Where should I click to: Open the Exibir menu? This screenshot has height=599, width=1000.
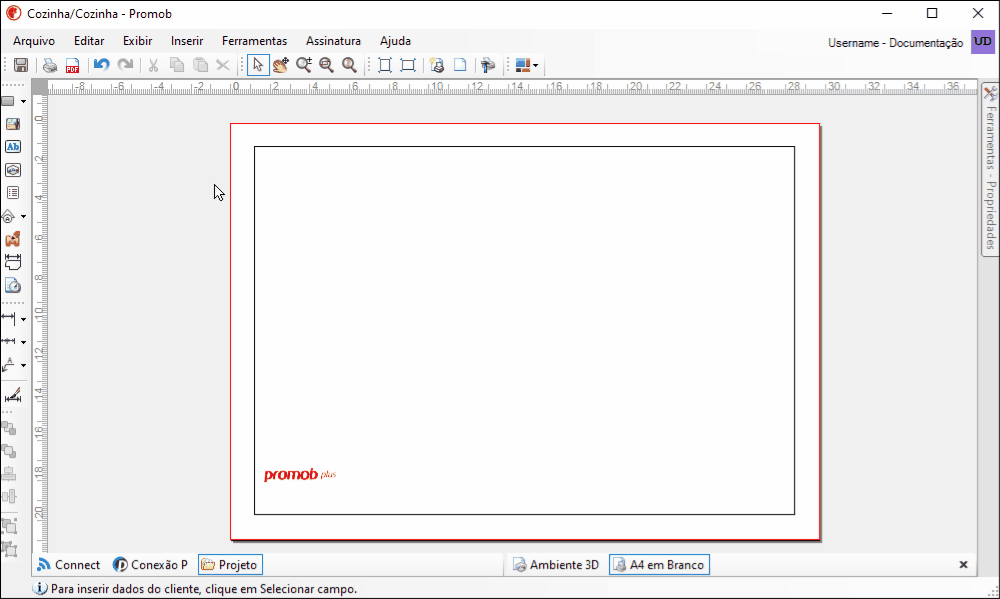point(137,41)
